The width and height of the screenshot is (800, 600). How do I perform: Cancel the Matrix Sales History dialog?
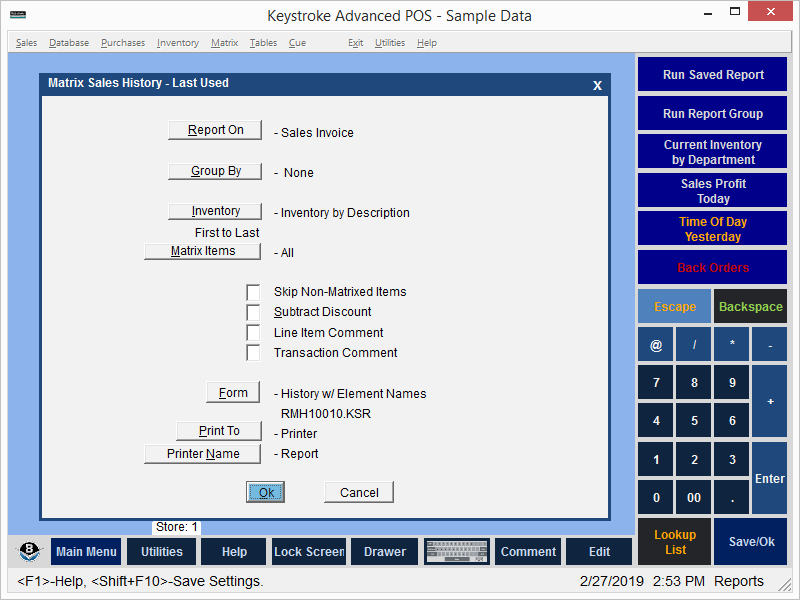(x=359, y=492)
